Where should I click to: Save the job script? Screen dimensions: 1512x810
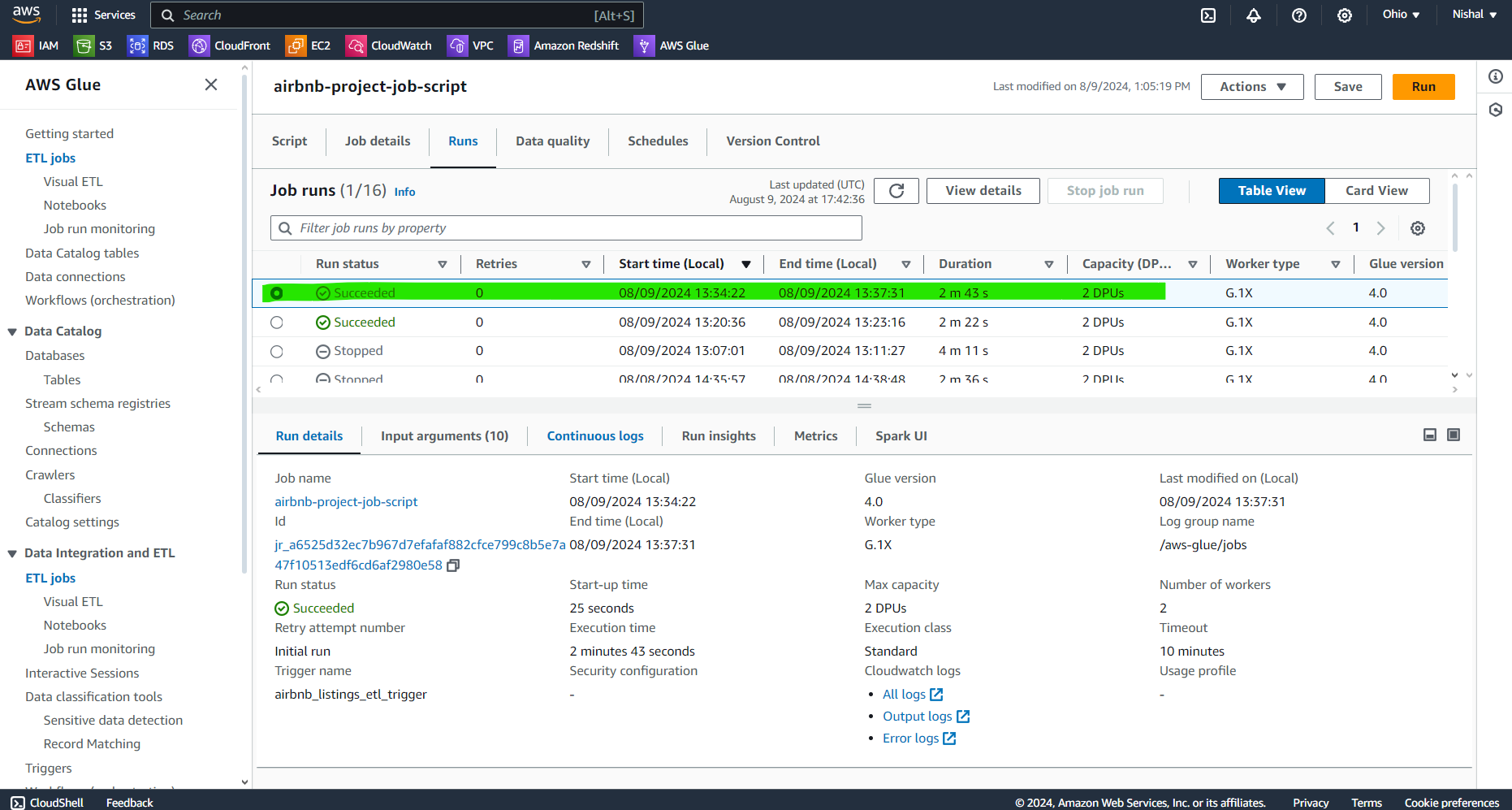coord(1348,87)
